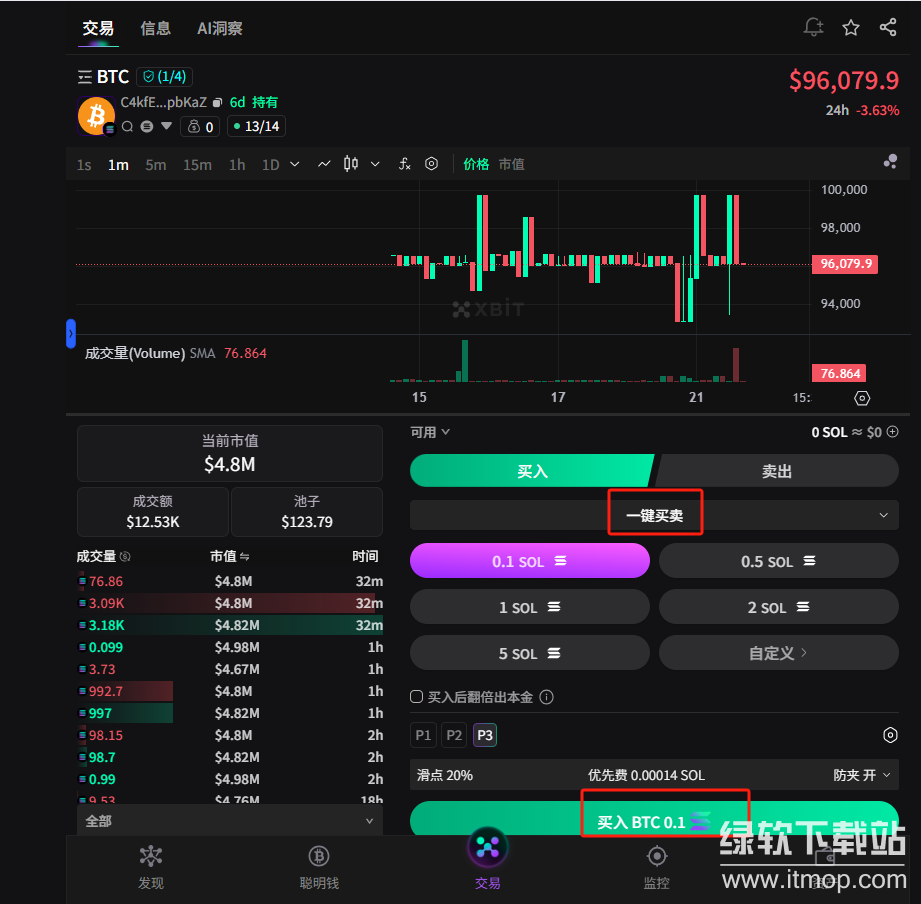Select the 0.5 SOL amount button

(778, 561)
